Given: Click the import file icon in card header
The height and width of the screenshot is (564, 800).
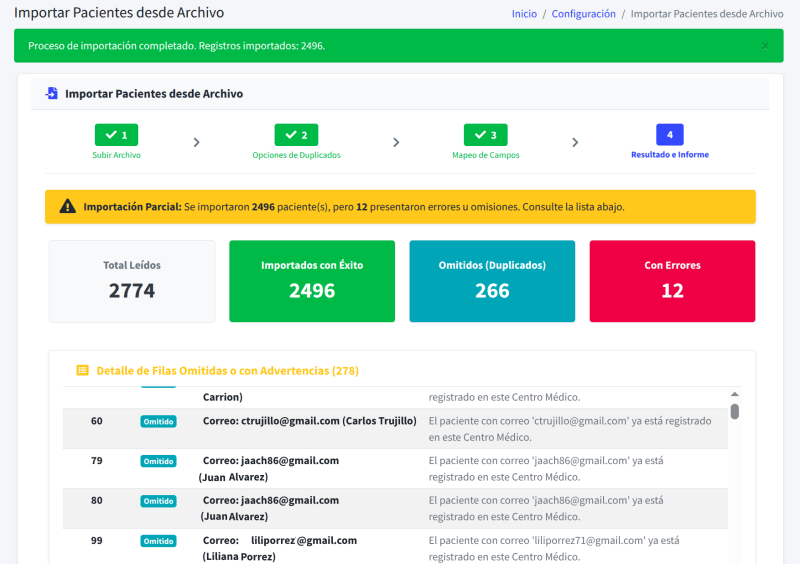Looking at the screenshot, I should [52, 93].
